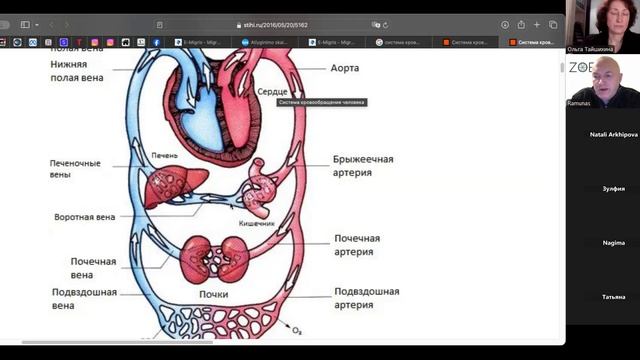Open the infinity logo pinned tab
640x360 pixels.
coord(33,42)
